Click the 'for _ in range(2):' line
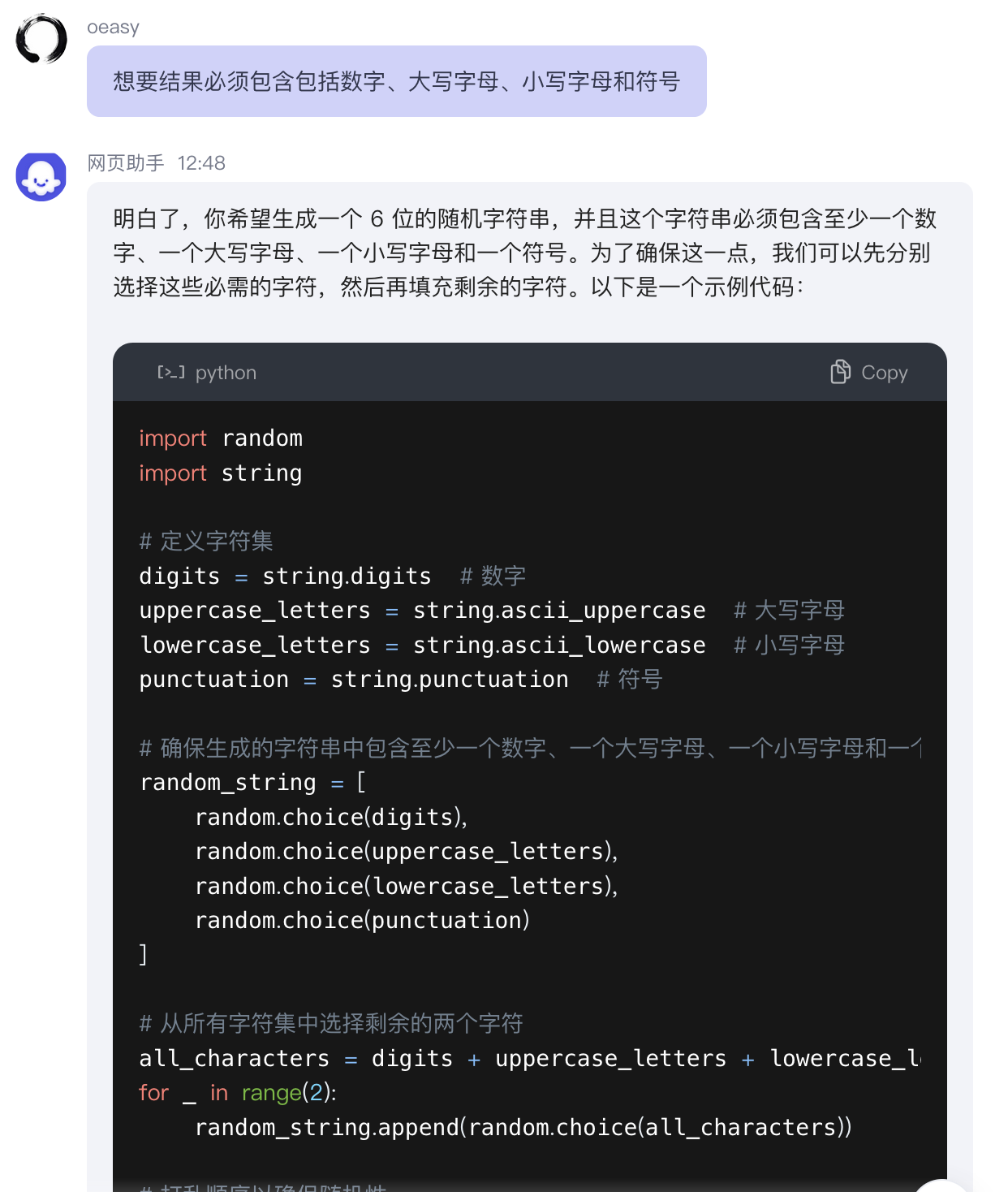Image resolution: width=1008 pixels, height=1192 pixels. [x=238, y=1093]
